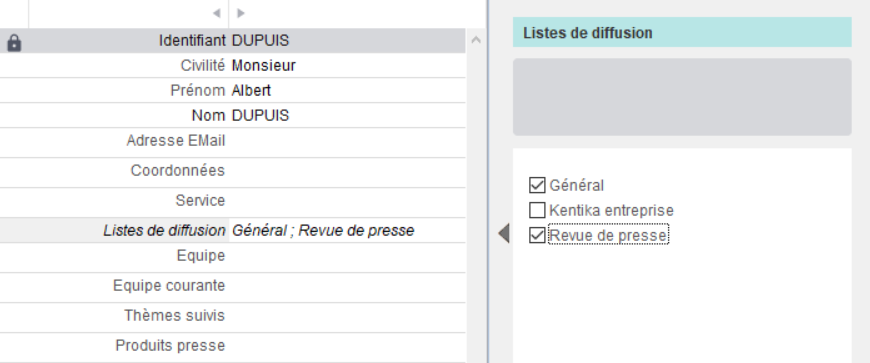Click the Thèmes suivis field
This screenshot has width=870, height=363.
[x=347, y=317]
